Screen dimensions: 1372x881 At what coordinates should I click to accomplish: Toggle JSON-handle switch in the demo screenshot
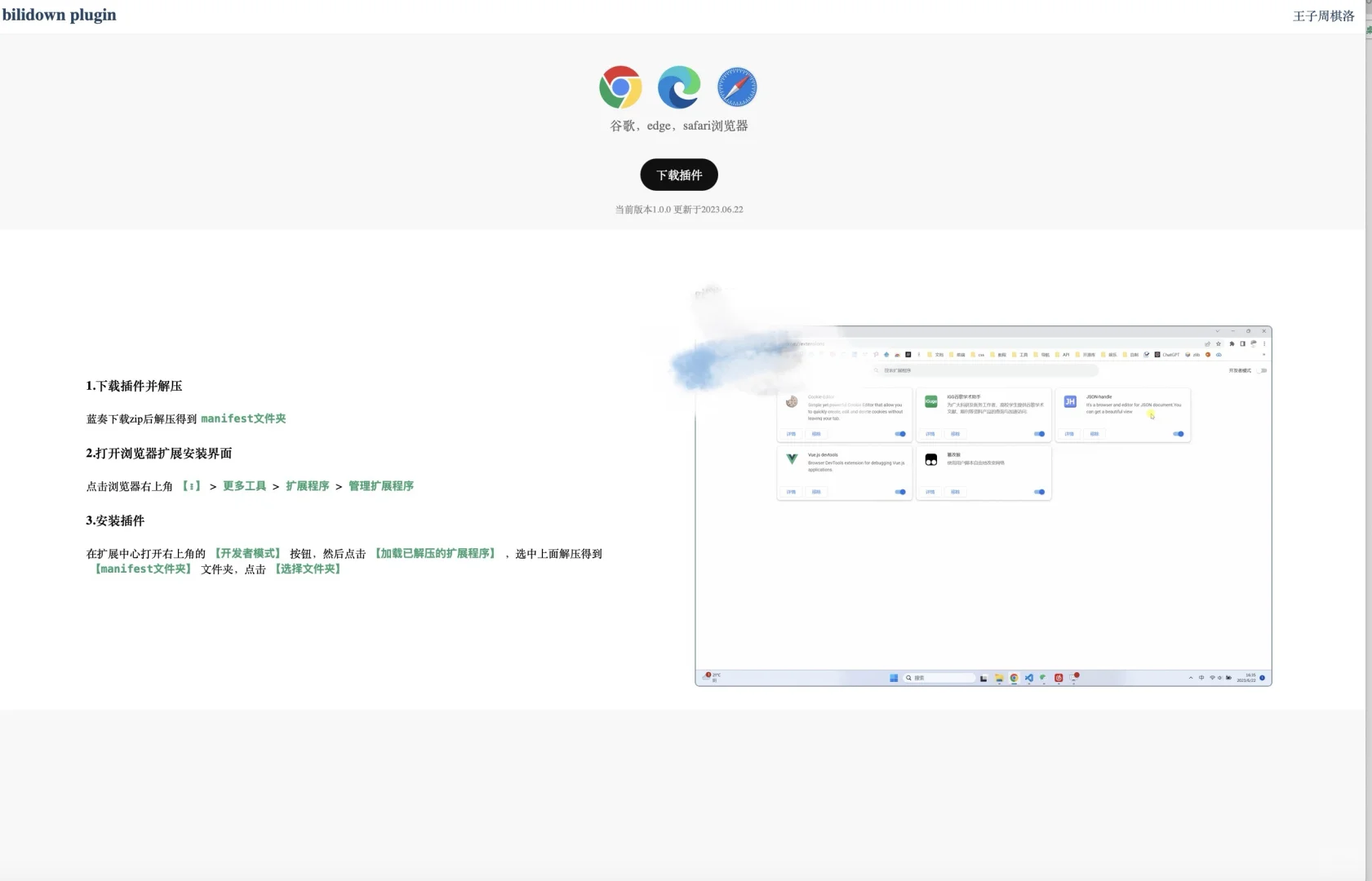[1179, 434]
